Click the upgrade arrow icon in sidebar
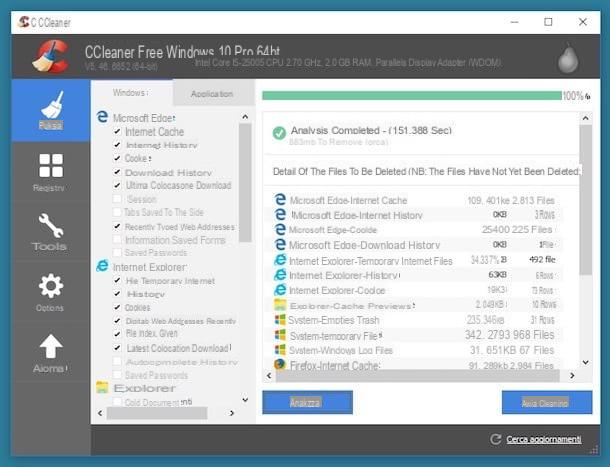 click(51, 346)
